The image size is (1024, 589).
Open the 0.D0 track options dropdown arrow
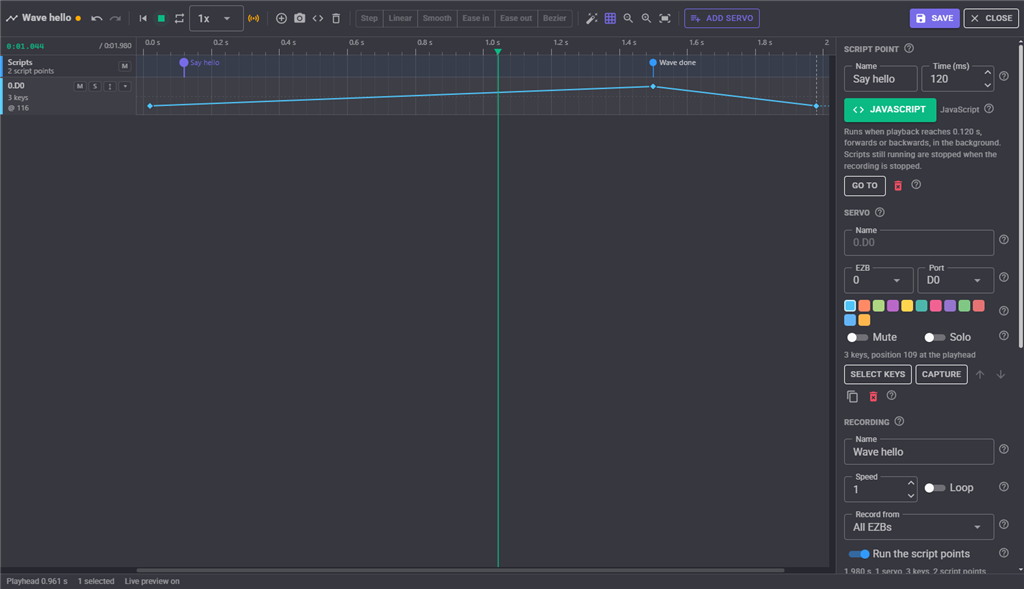click(125, 86)
